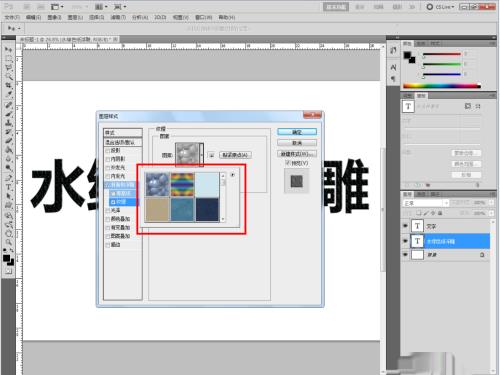Select the Lasso tool
This screenshot has width=500, height=375.
(8, 68)
